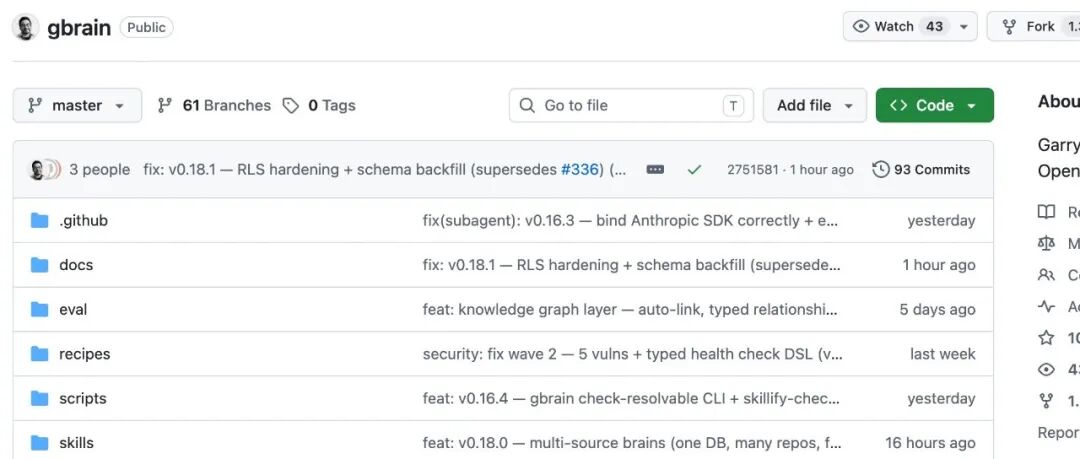1080x459 pixels.
Task: Focus the Go to file search field
Action: pos(631,105)
